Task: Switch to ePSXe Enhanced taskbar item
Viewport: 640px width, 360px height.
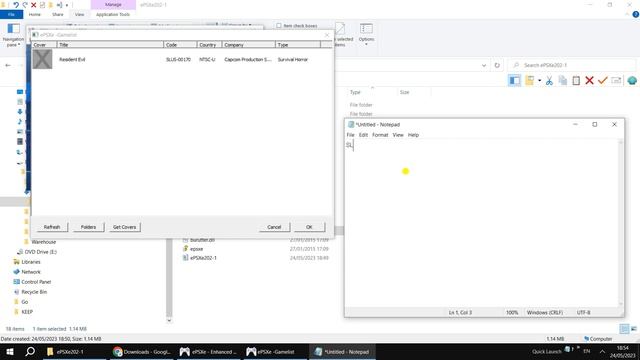Action: tap(209, 351)
